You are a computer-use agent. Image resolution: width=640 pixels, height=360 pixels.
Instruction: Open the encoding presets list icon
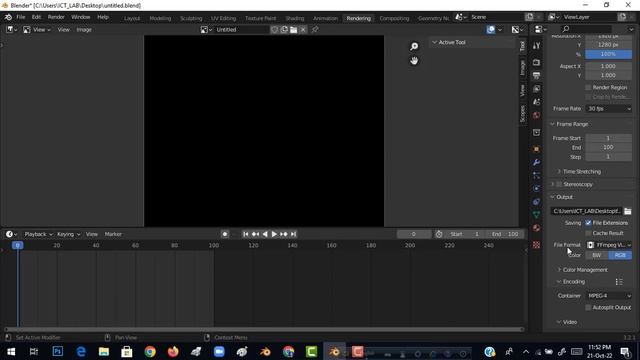[x=619, y=282]
